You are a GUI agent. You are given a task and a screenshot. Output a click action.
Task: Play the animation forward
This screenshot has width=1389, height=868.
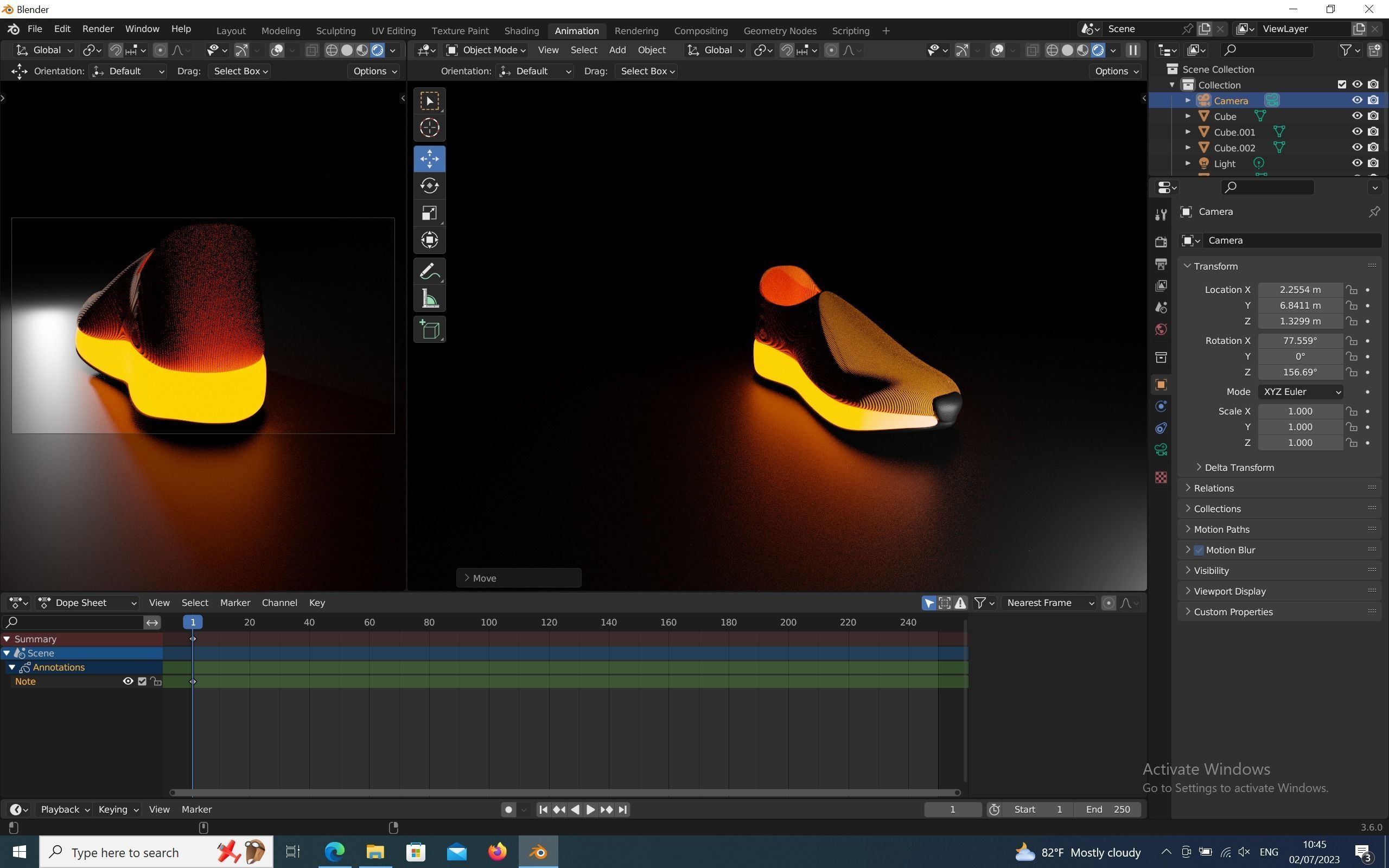tap(590, 809)
